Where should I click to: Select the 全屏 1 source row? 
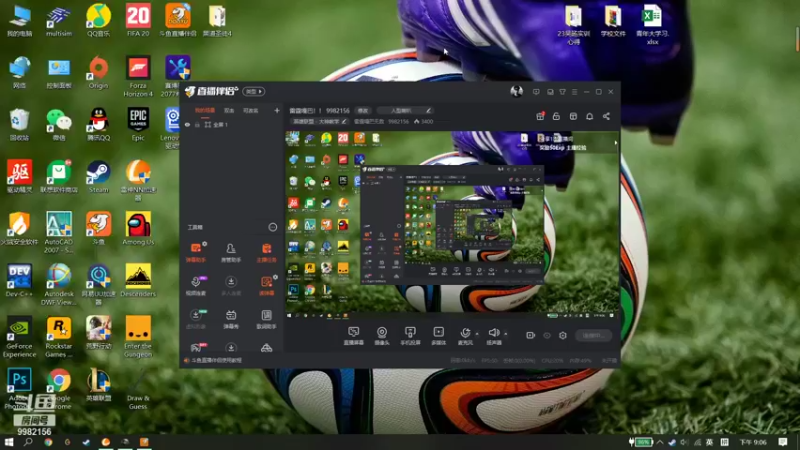pos(232,124)
